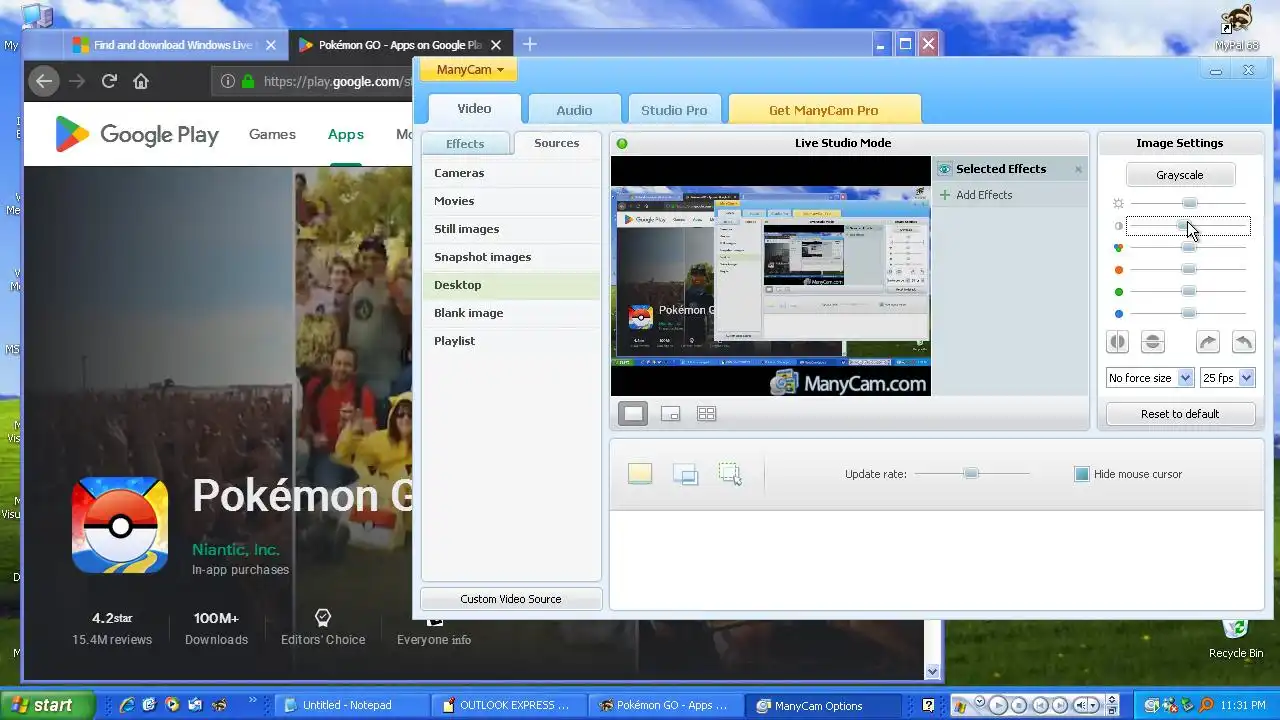Select the Sources tab
Viewport: 1280px width, 720px height.
[557, 143]
